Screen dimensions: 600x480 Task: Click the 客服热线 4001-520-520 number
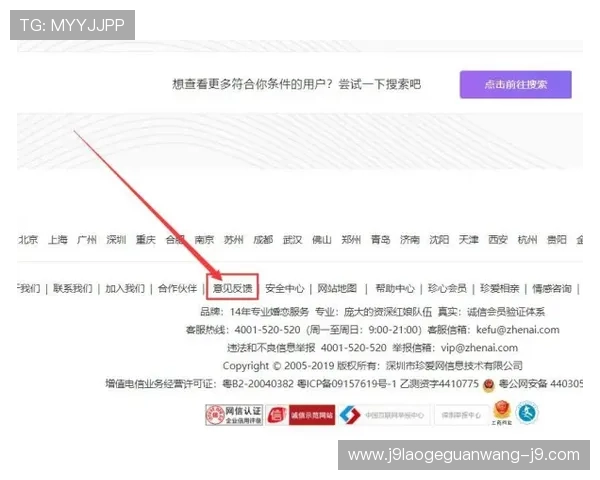tap(267, 330)
